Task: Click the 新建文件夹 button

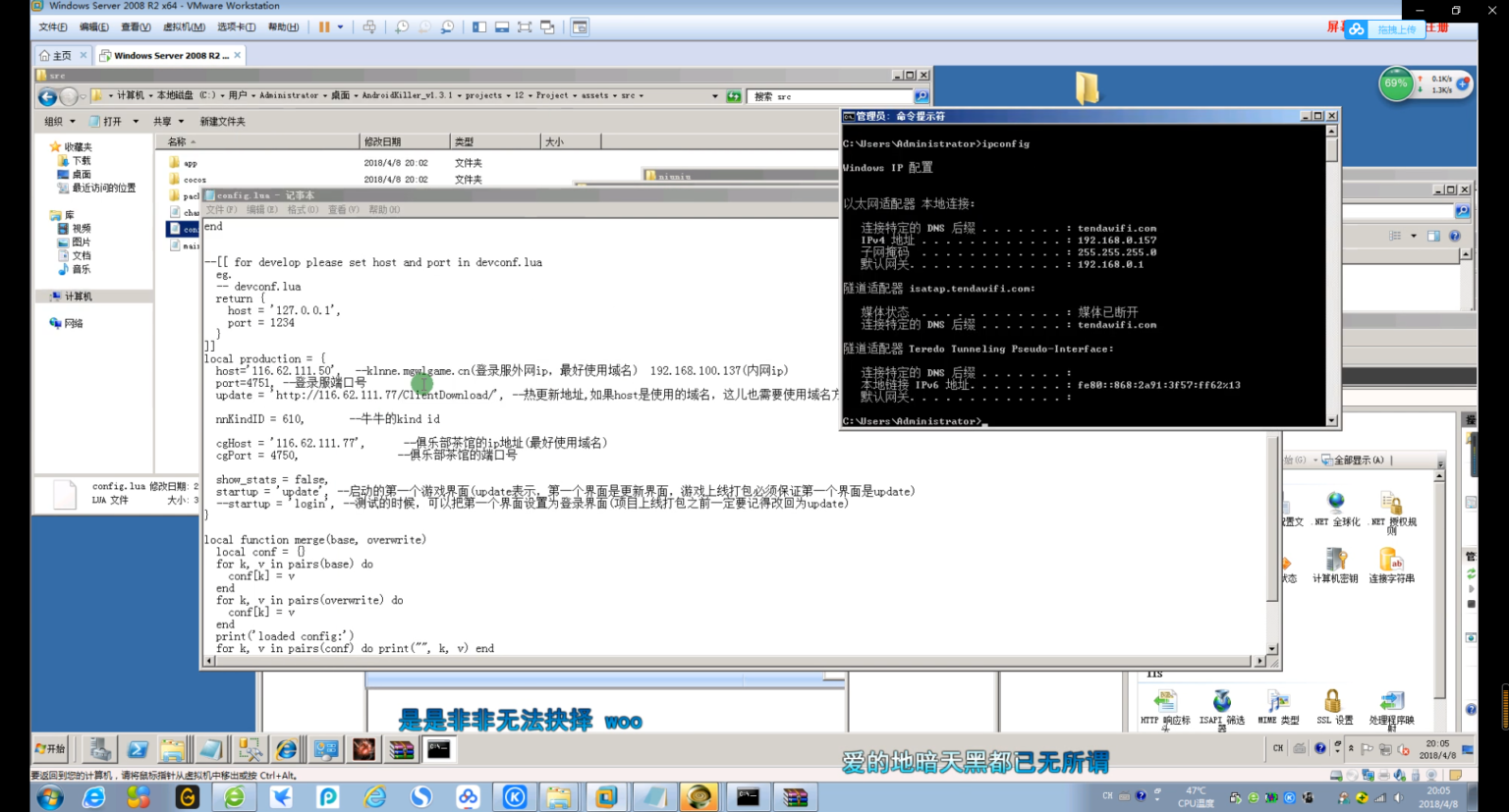Action: click(223, 122)
